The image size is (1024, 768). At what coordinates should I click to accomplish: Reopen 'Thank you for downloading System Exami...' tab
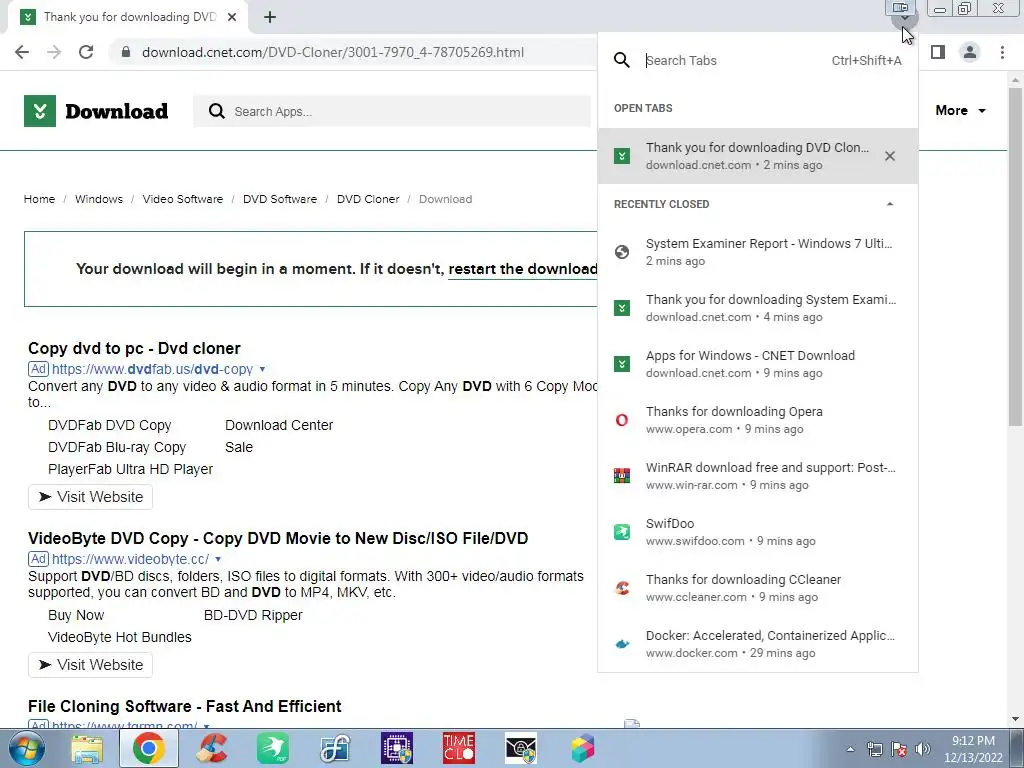point(758,308)
